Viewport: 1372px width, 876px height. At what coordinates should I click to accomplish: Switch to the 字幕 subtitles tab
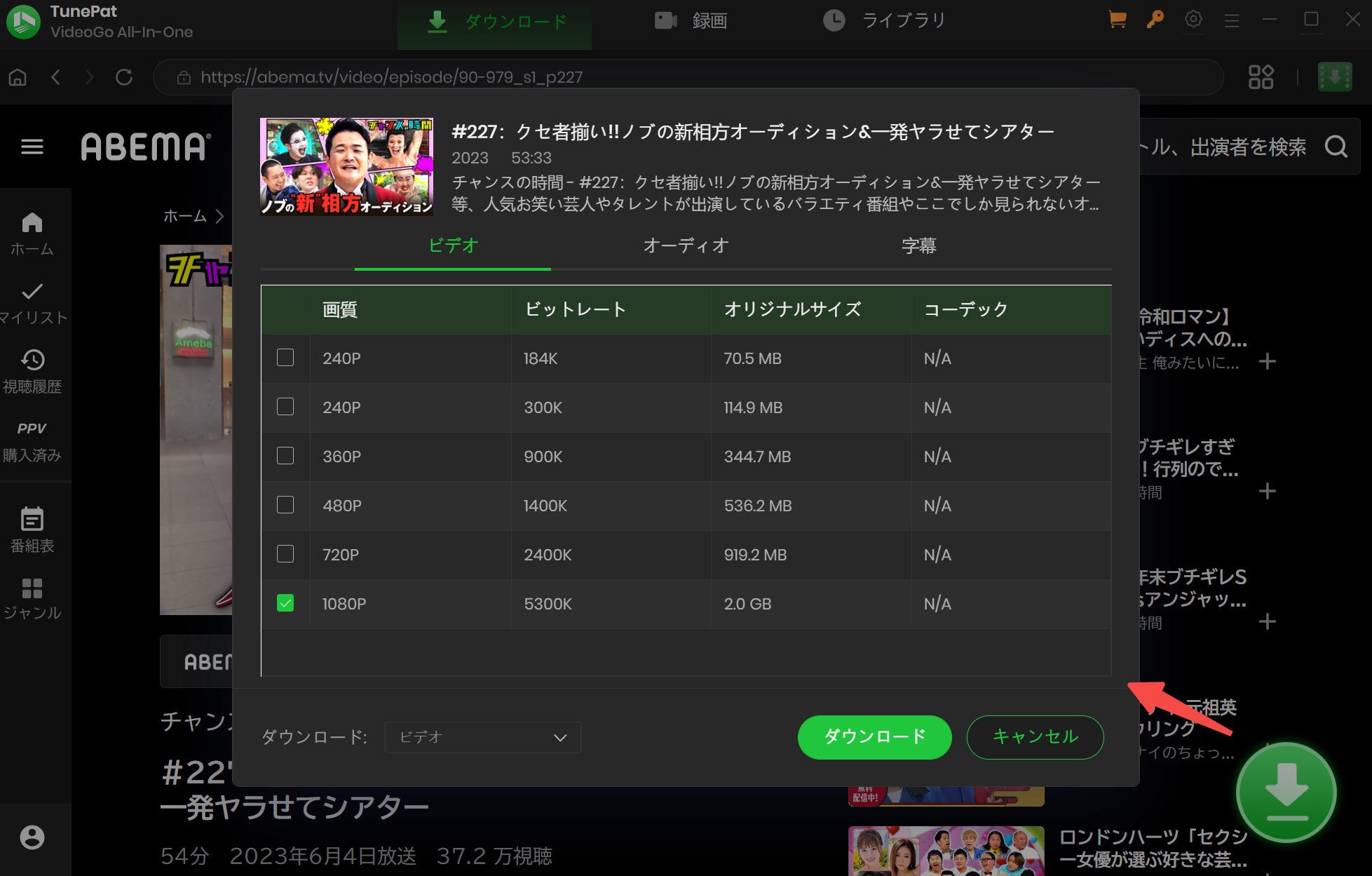click(918, 245)
